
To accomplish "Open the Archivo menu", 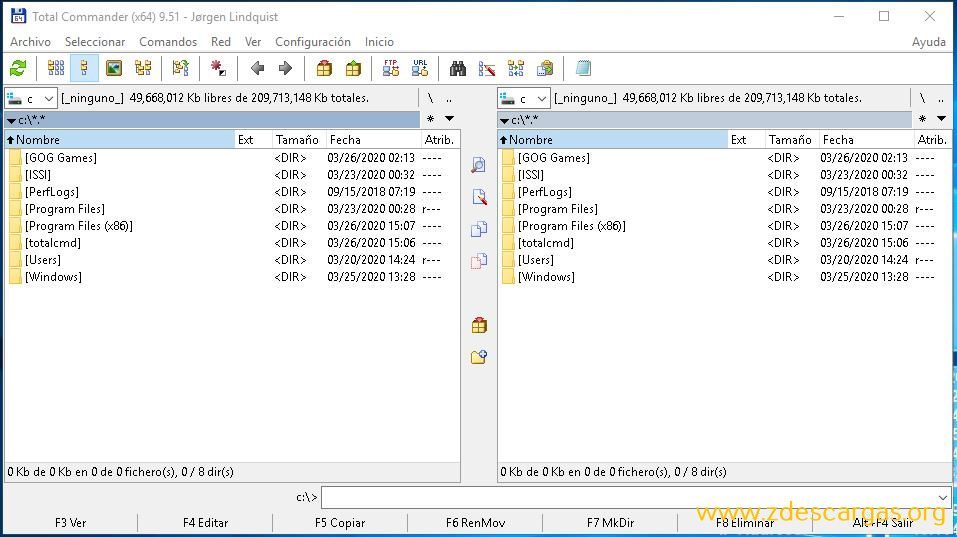I will click(x=31, y=41).
